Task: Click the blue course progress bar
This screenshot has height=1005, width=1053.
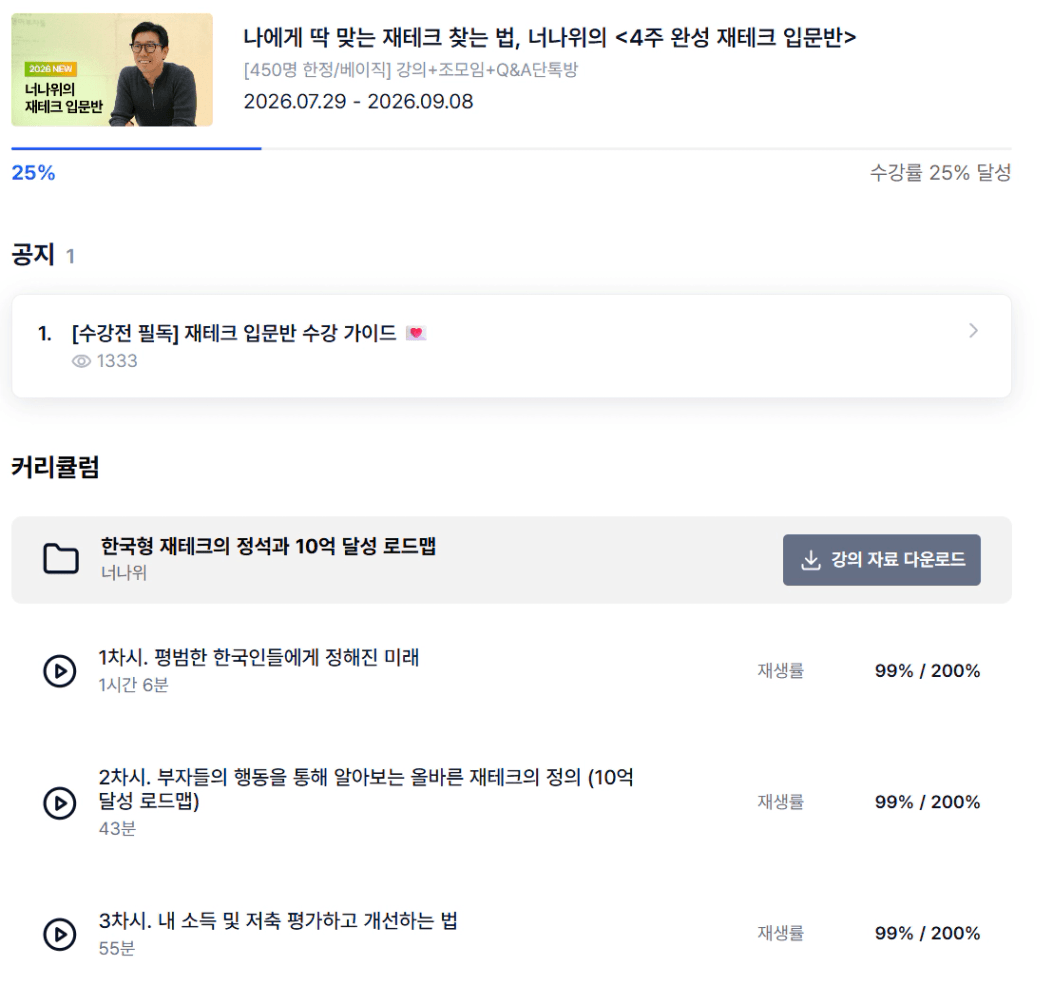Action: pos(136,148)
